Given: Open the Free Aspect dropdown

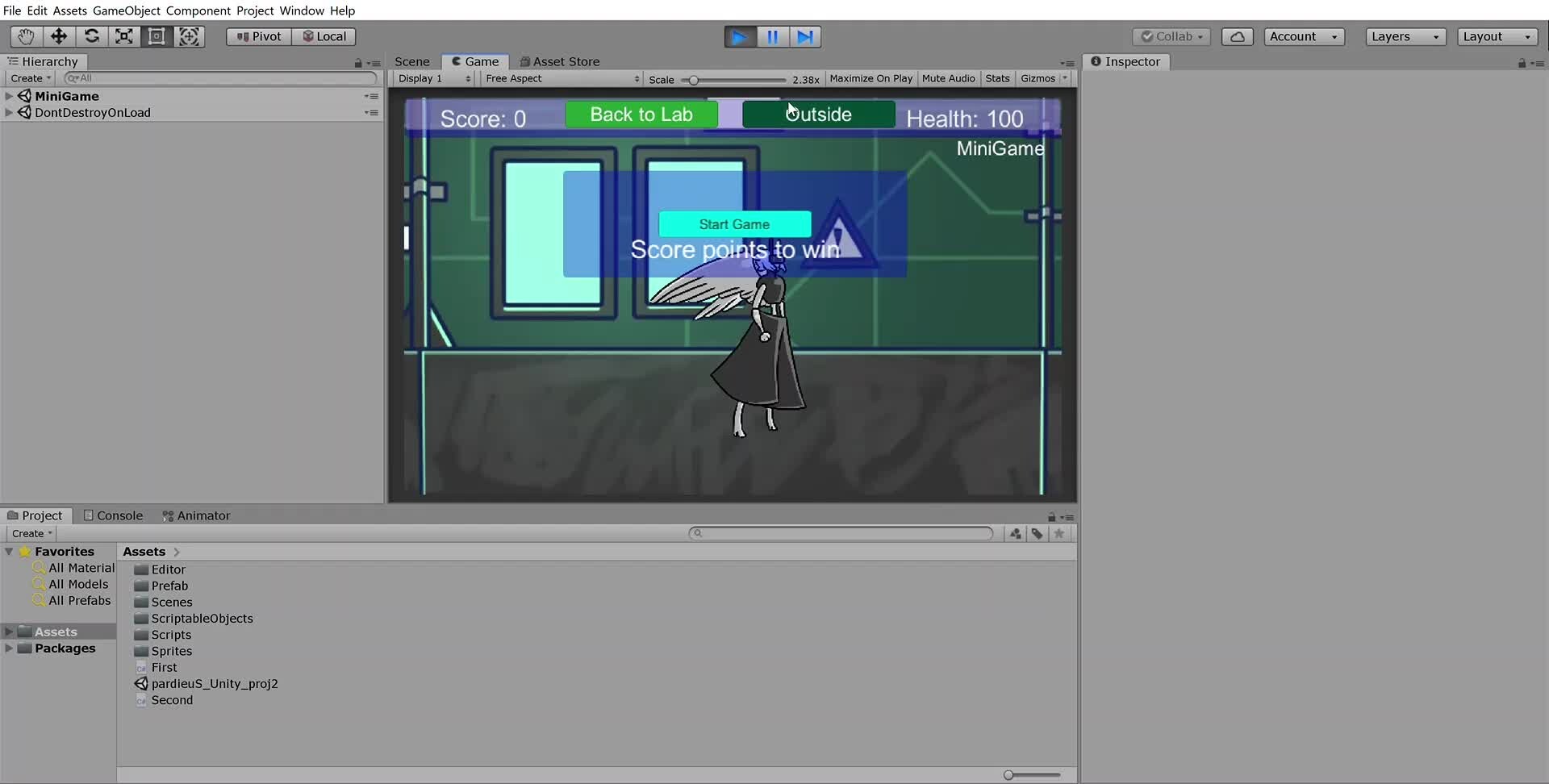Looking at the screenshot, I should point(561,78).
